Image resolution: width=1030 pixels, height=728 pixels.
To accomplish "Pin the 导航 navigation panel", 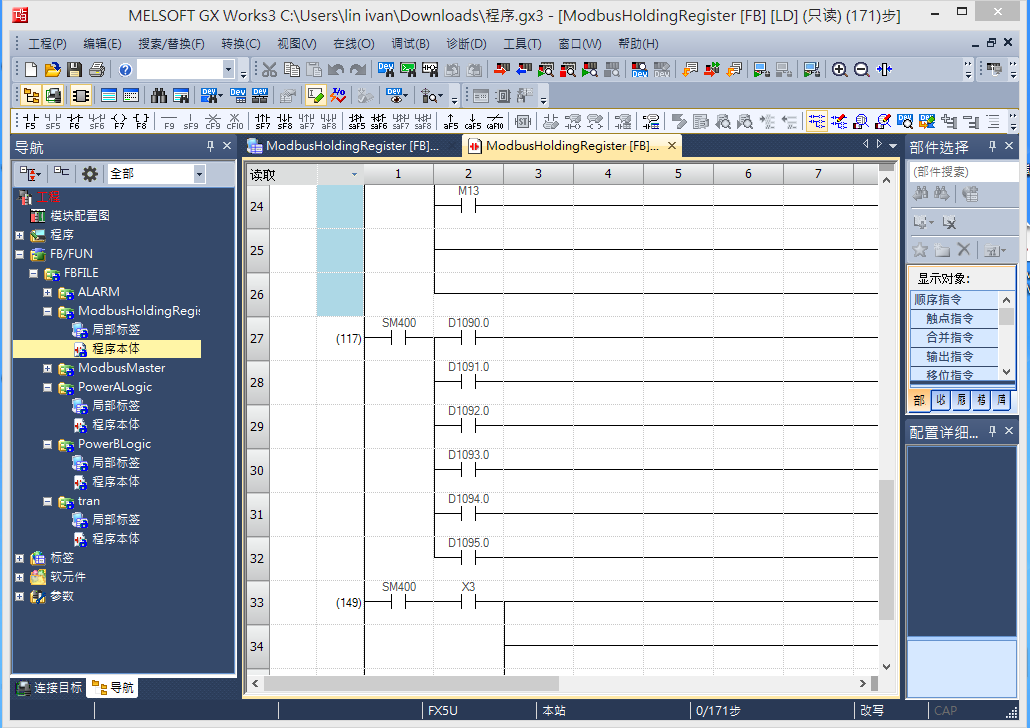I will coord(210,147).
